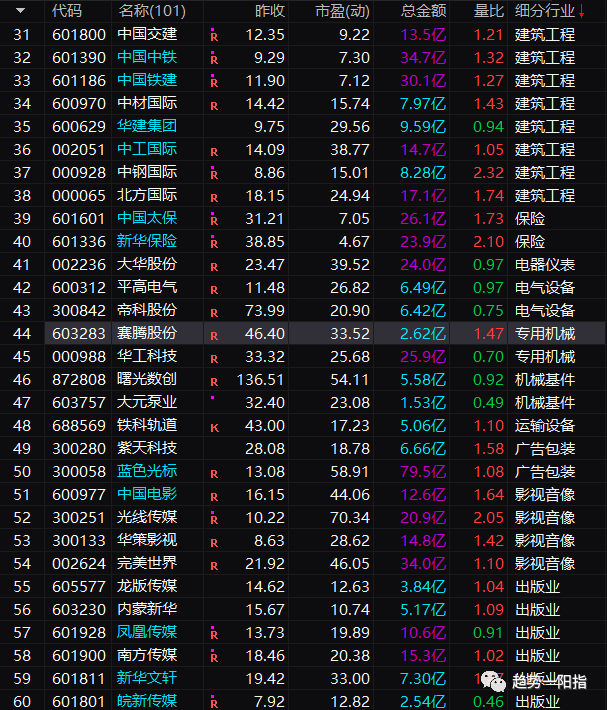Select stock name 内蒙新华

click(147, 609)
